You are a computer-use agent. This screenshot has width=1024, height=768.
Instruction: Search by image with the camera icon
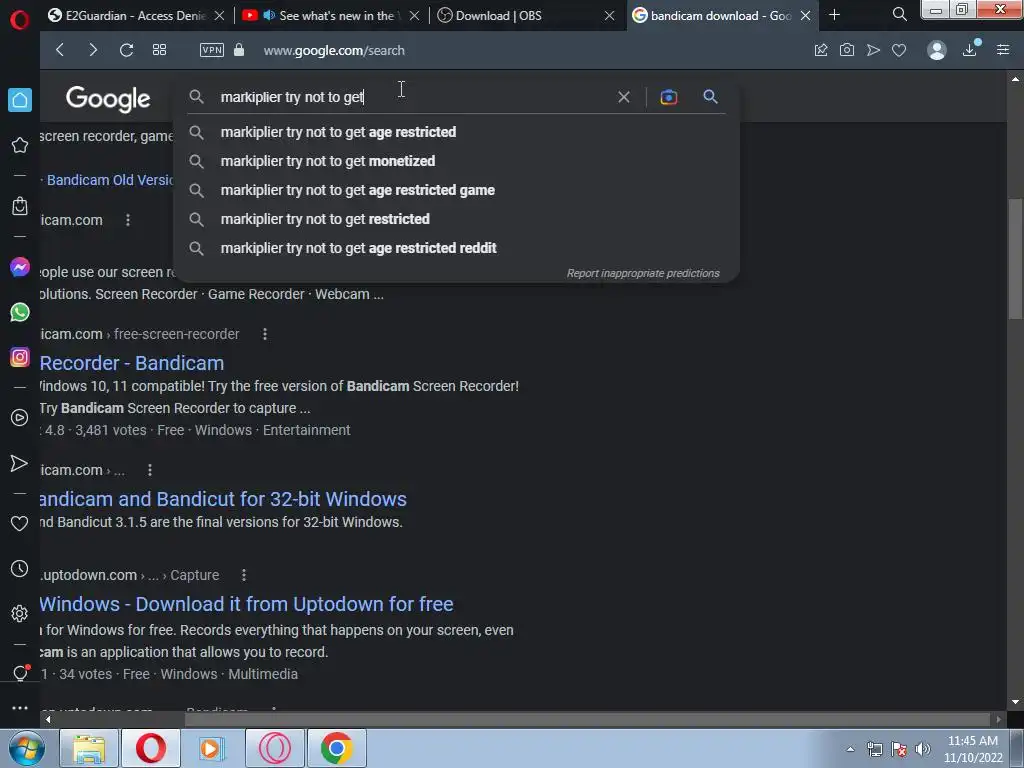[x=669, y=97]
